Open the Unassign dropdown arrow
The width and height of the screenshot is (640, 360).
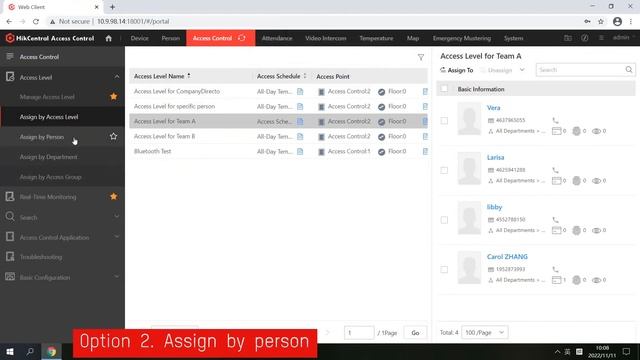[522, 70]
